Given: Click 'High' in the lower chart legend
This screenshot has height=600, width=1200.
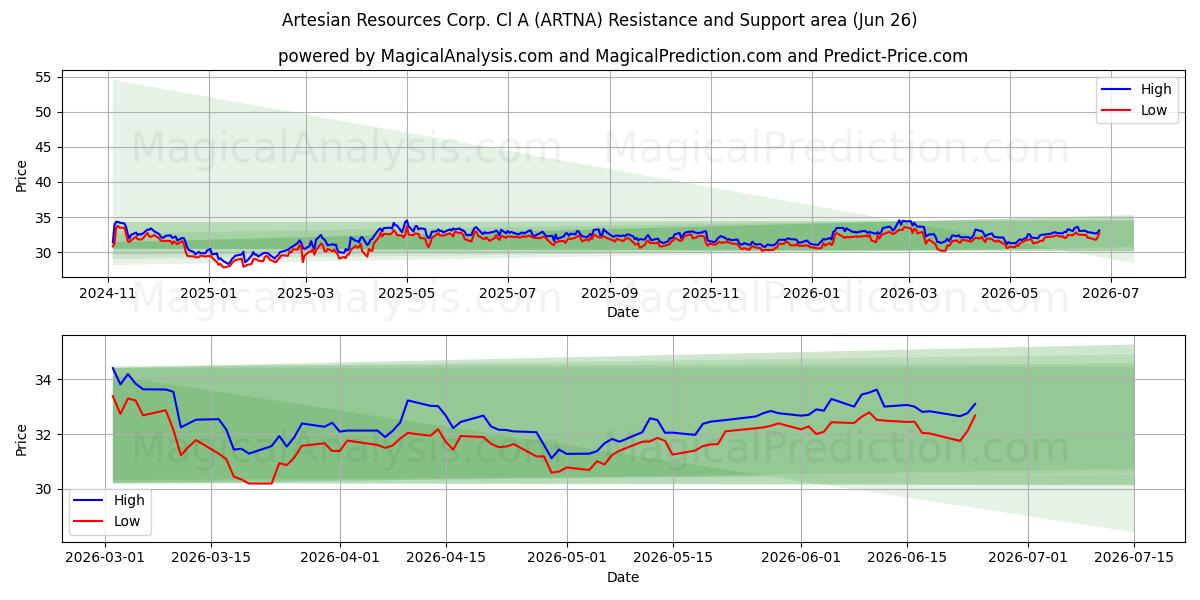Looking at the screenshot, I should tap(129, 500).
